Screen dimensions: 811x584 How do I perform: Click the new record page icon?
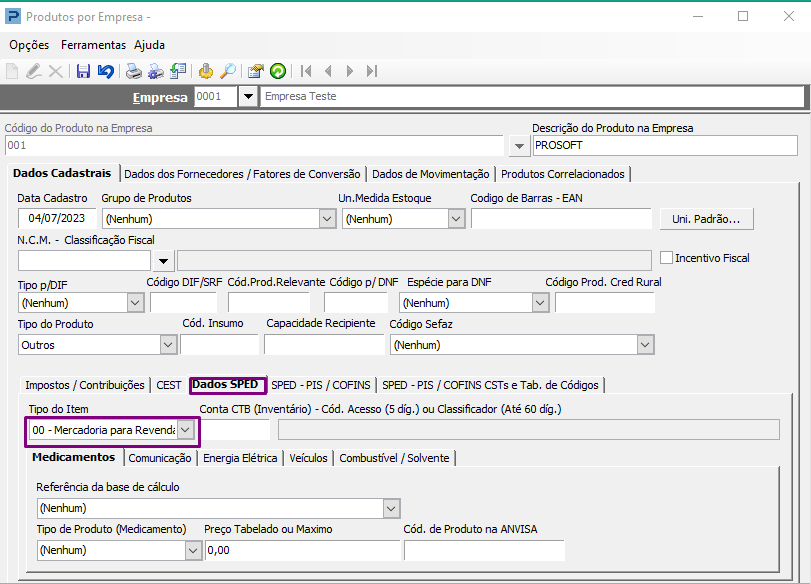[x=12, y=71]
